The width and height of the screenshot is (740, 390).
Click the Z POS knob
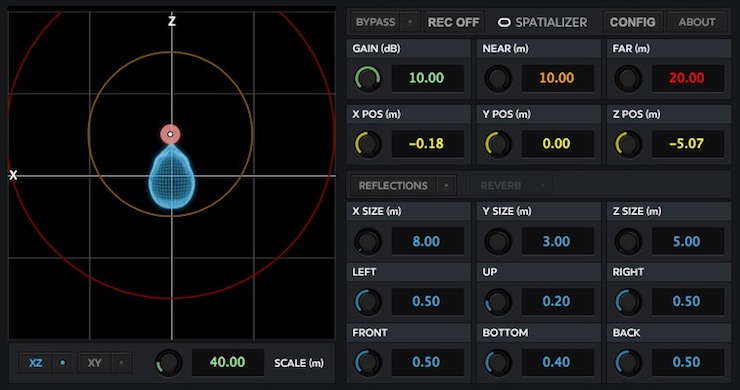pyautogui.click(x=628, y=144)
